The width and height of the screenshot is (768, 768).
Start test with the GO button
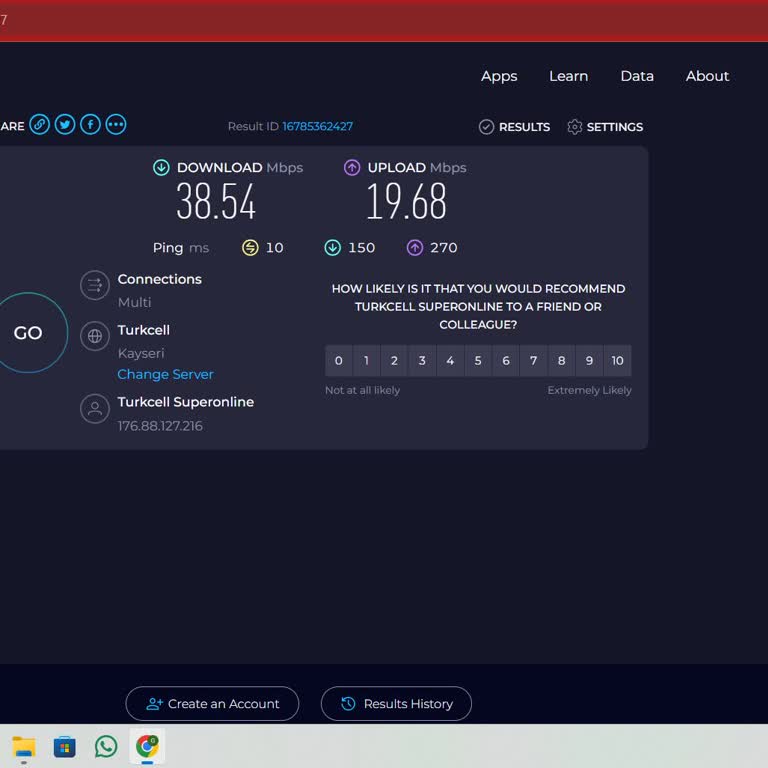point(28,333)
